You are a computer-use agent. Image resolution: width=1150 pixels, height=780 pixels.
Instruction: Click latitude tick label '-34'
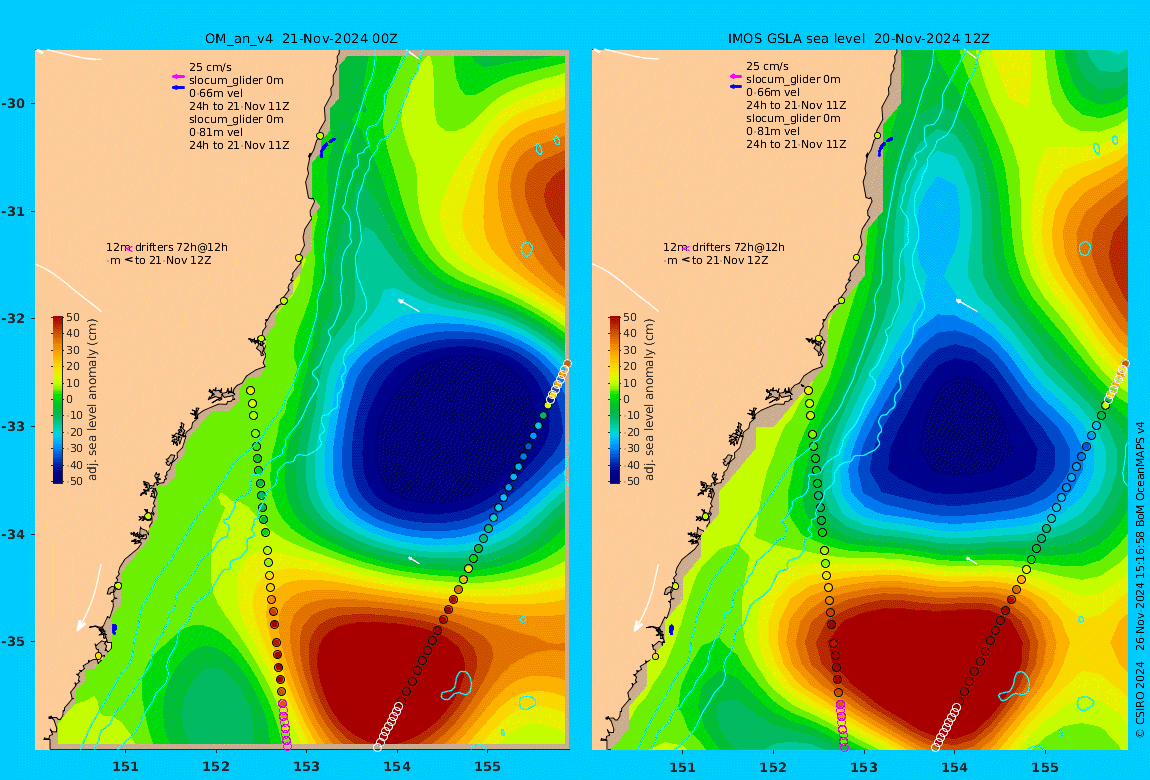tap(12, 534)
